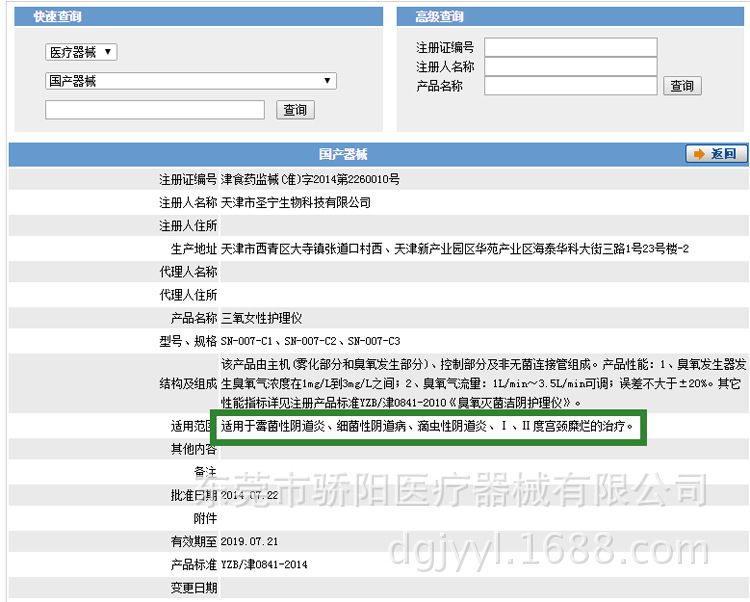Click the 型号、规格 row label
The height and width of the screenshot is (602, 750).
pos(188,341)
